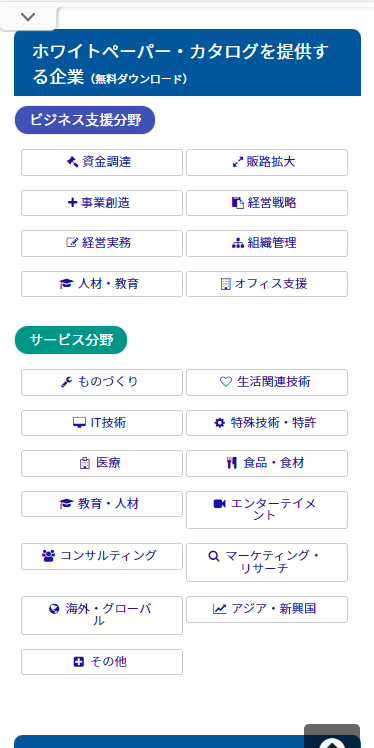
Task: Open the 経営戦略 category
Action: 267,203
